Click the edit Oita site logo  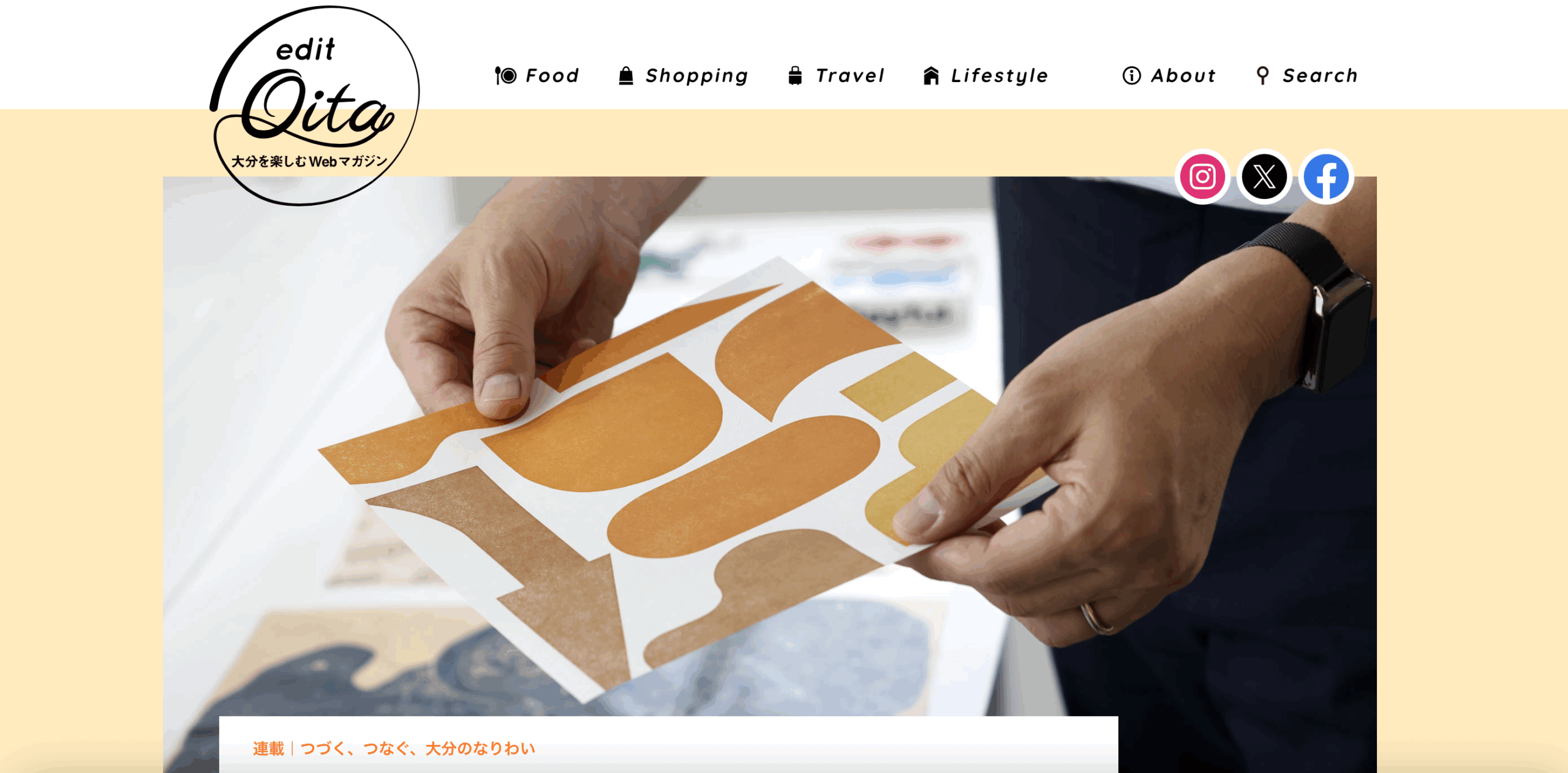pyautogui.click(x=315, y=105)
